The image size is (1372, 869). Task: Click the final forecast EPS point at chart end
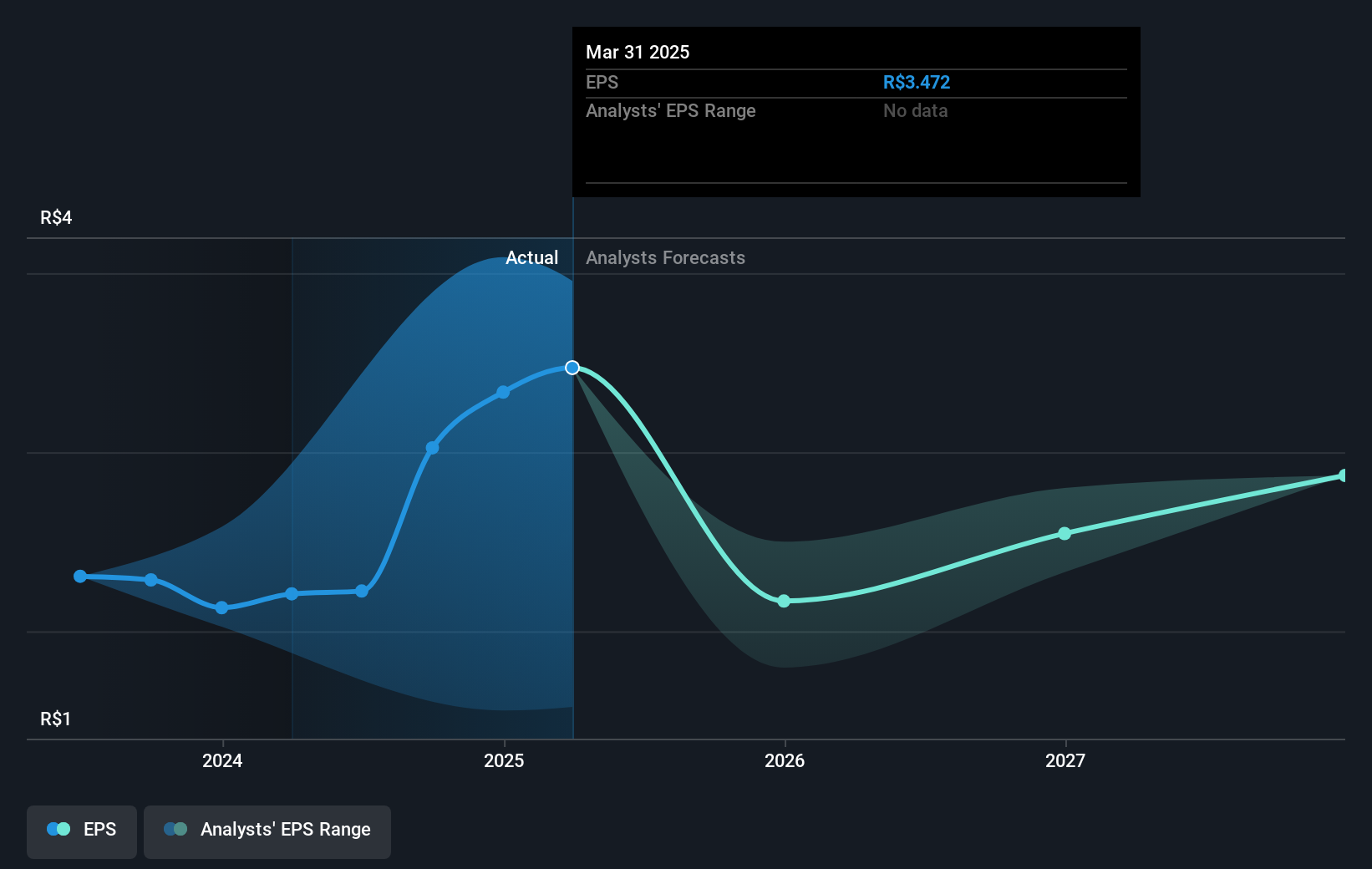[x=1344, y=475]
